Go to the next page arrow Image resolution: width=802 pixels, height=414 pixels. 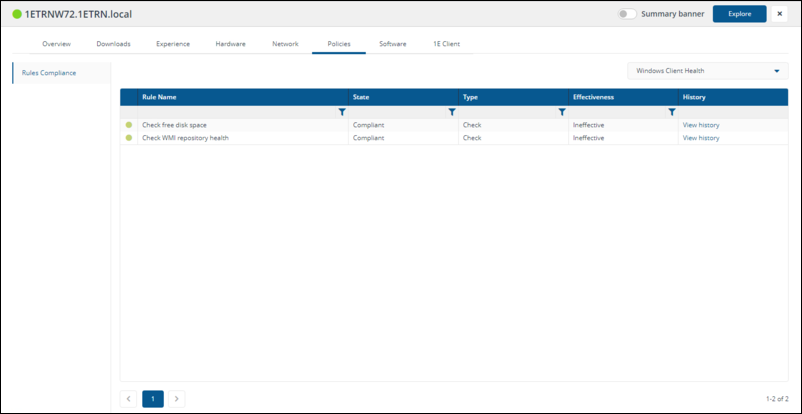point(176,398)
